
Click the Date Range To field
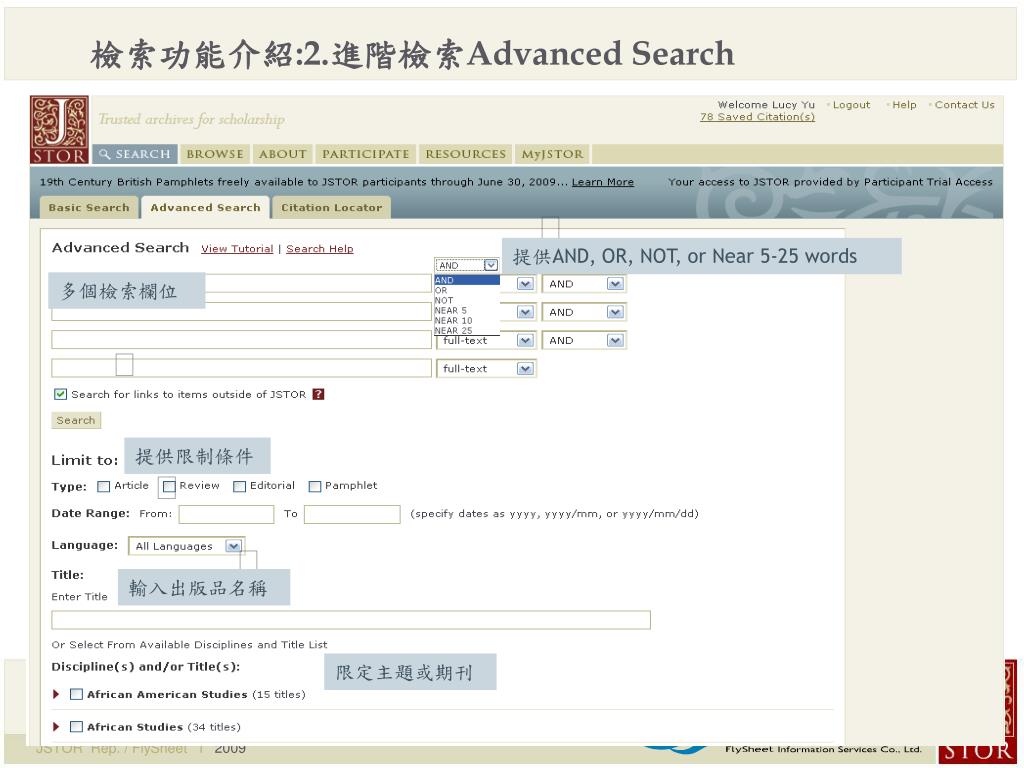point(352,515)
